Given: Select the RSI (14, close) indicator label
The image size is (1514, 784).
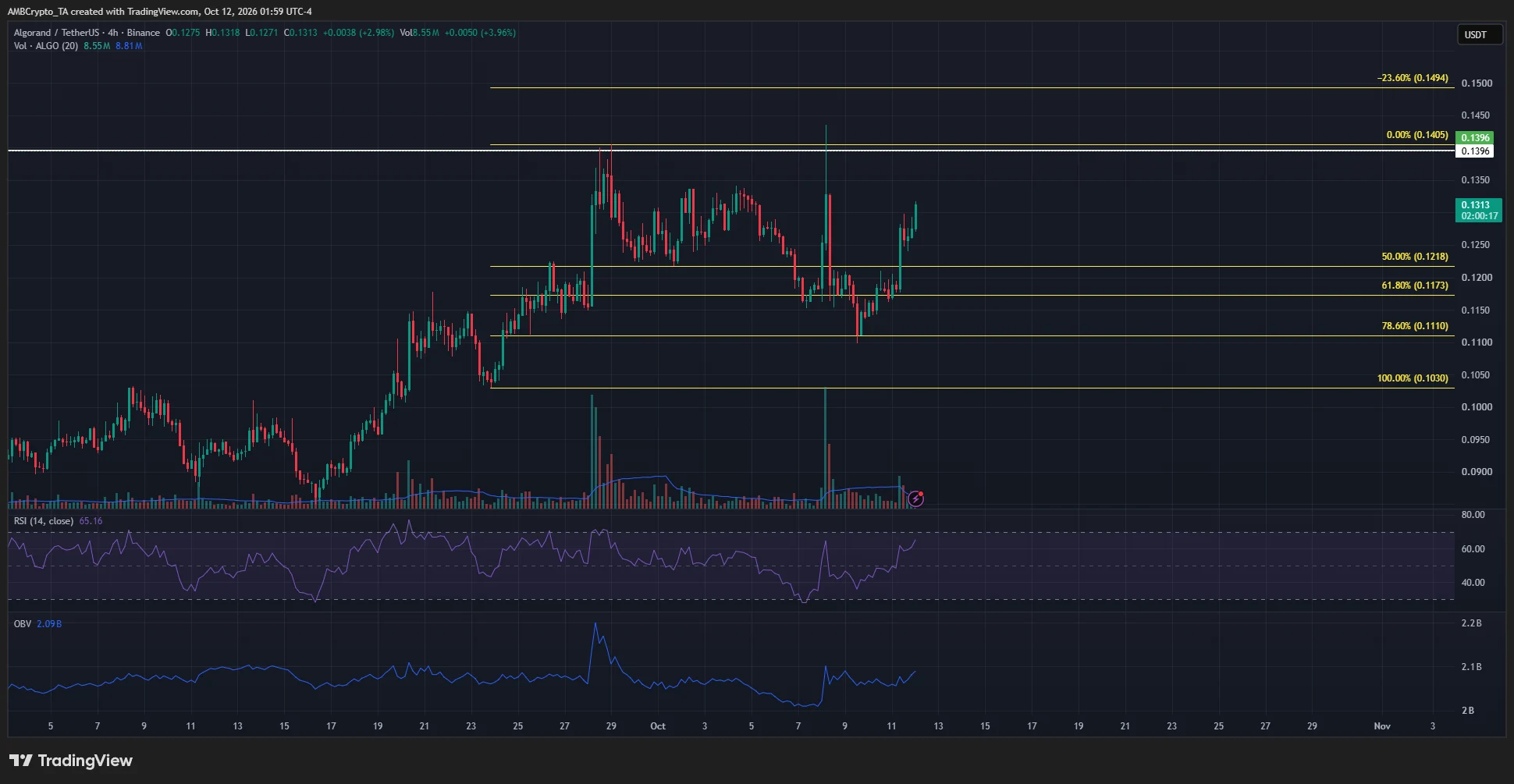Looking at the screenshot, I should [44, 521].
